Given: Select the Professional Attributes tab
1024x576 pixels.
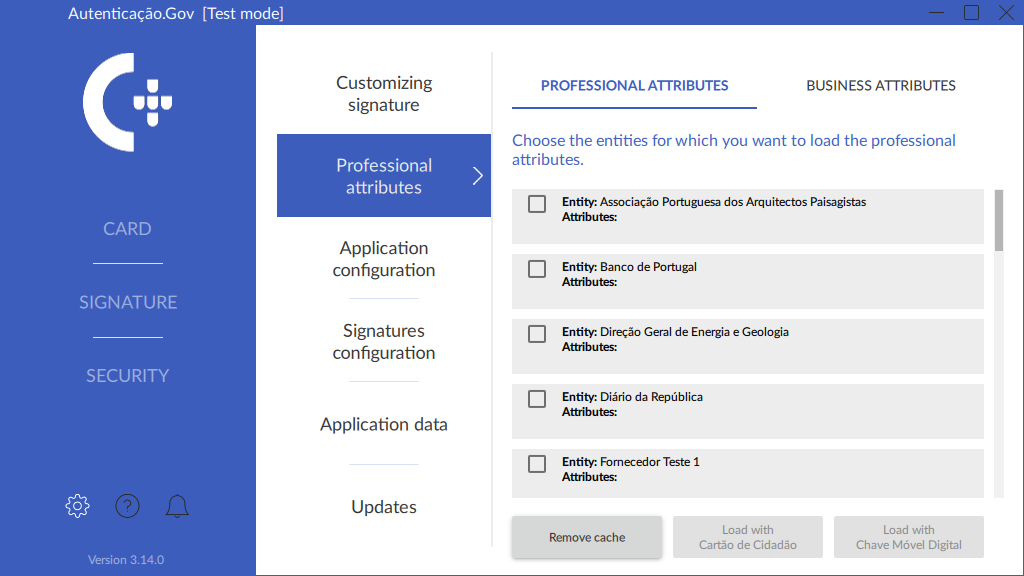Looking at the screenshot, I should 634,86.
